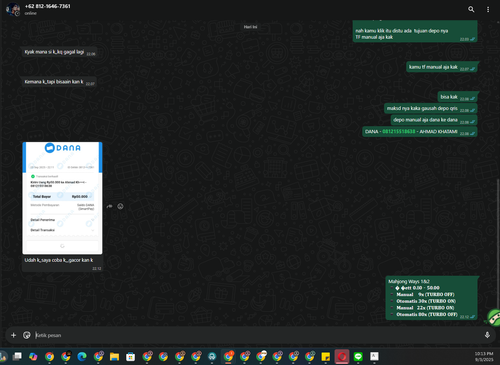The image size is (500, 365).
Task: Select the 'kamu tf manual aja kak' message
Action: coord(442,67)
